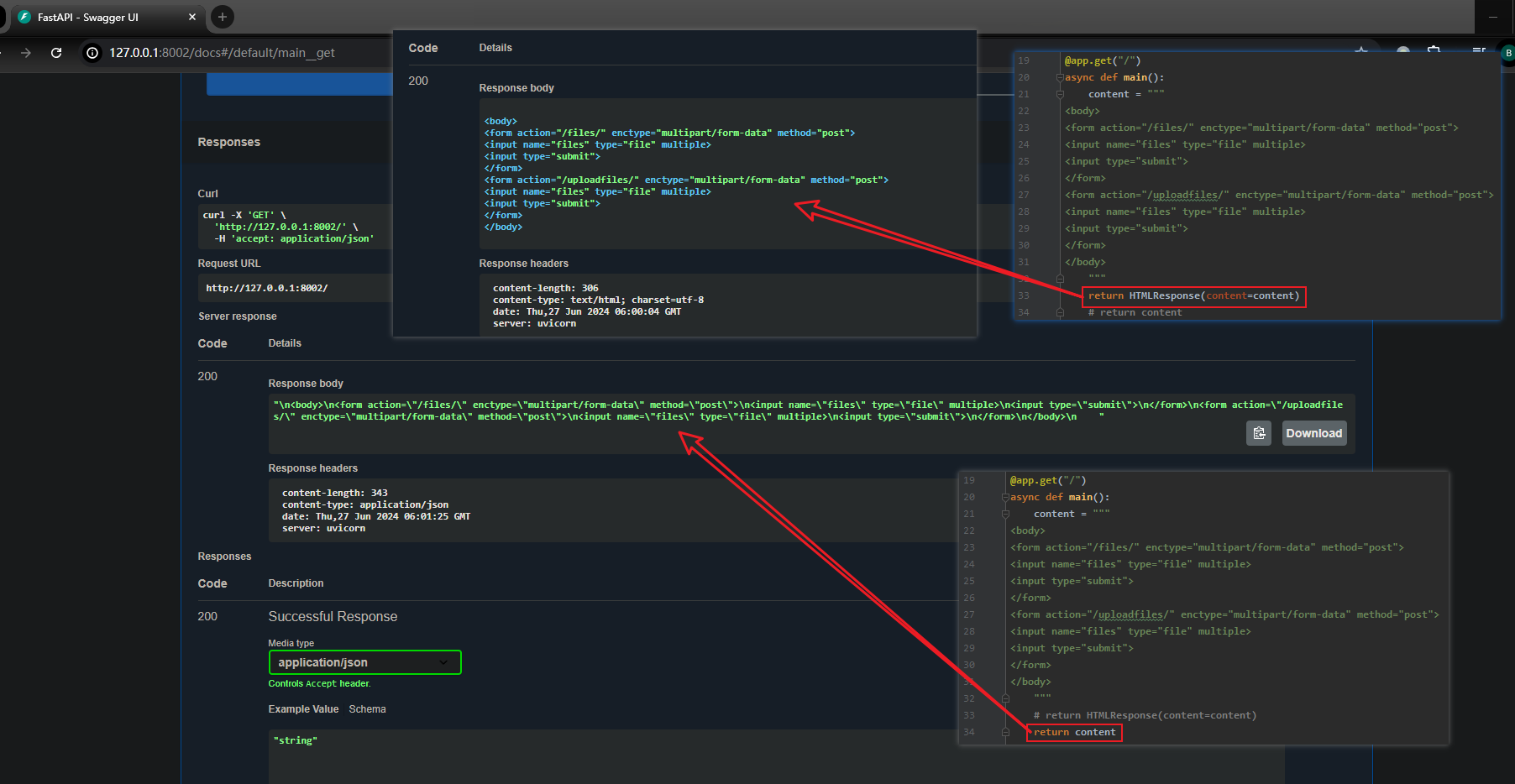Collapse fold marker at line 21 in bottom code snippet

pyautogui.click(x=1005, y=514)
